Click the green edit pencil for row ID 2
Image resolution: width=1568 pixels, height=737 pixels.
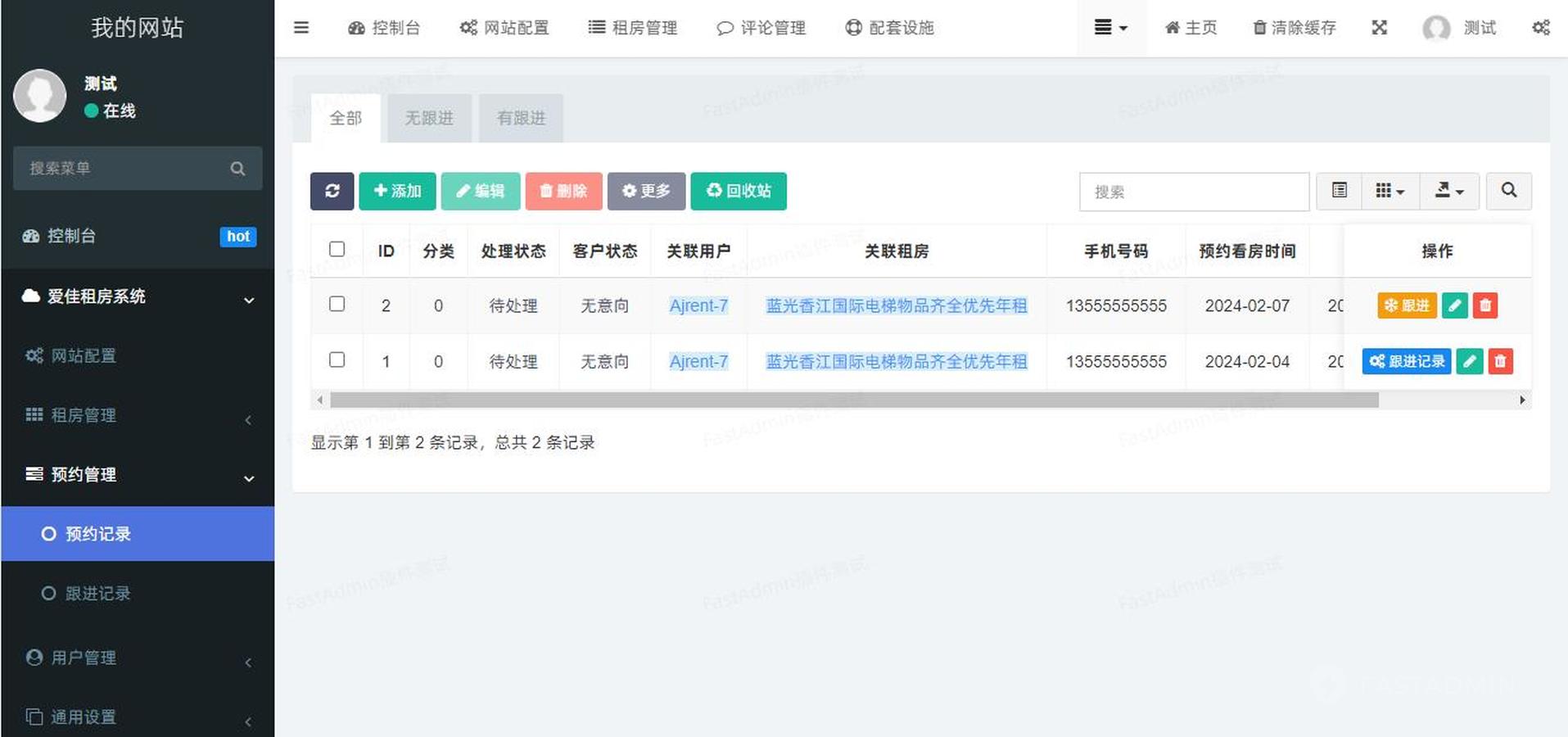point(1454,305)
